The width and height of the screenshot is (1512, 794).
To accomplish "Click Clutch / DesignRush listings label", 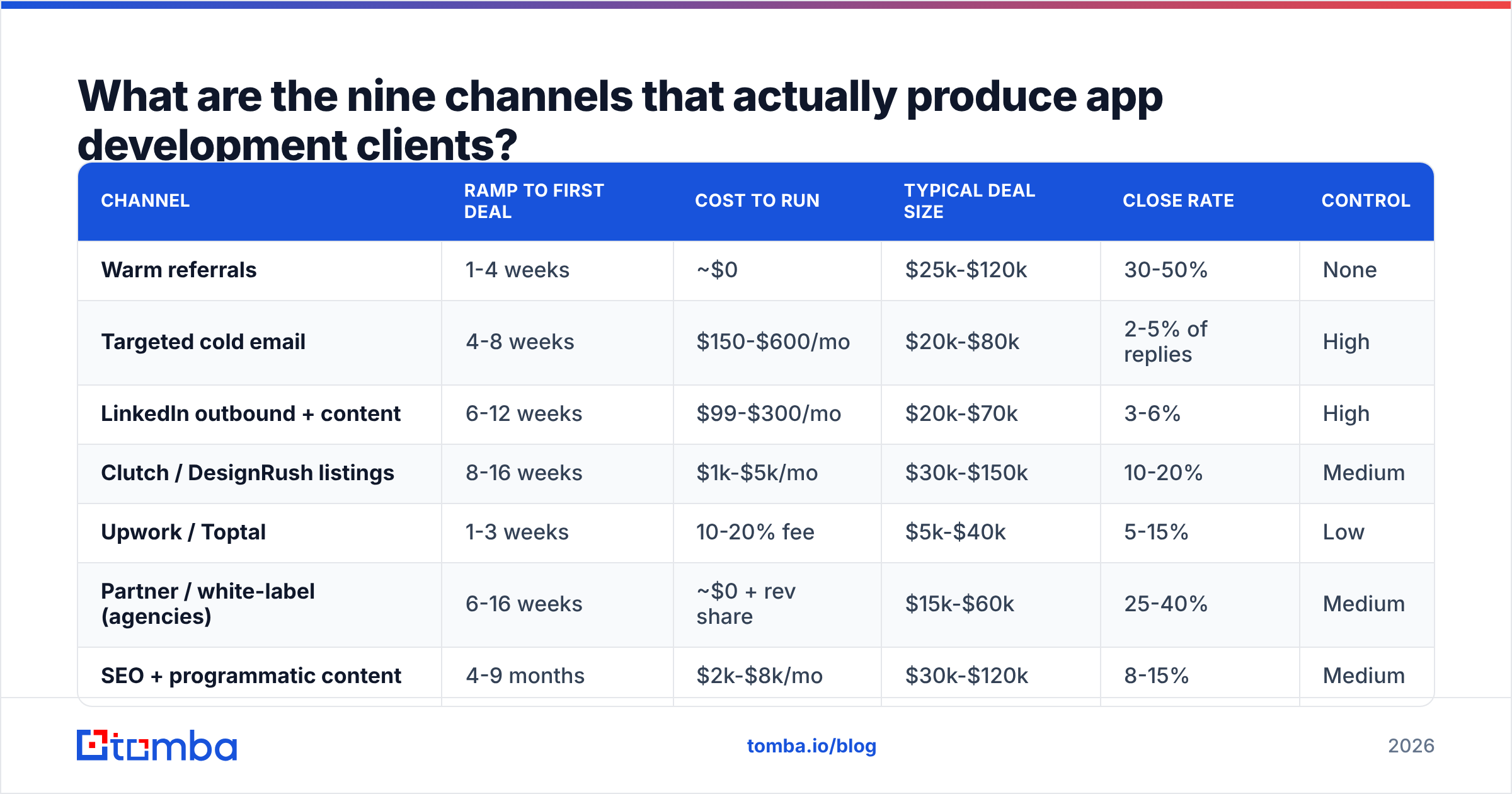I will click(248, 473).
